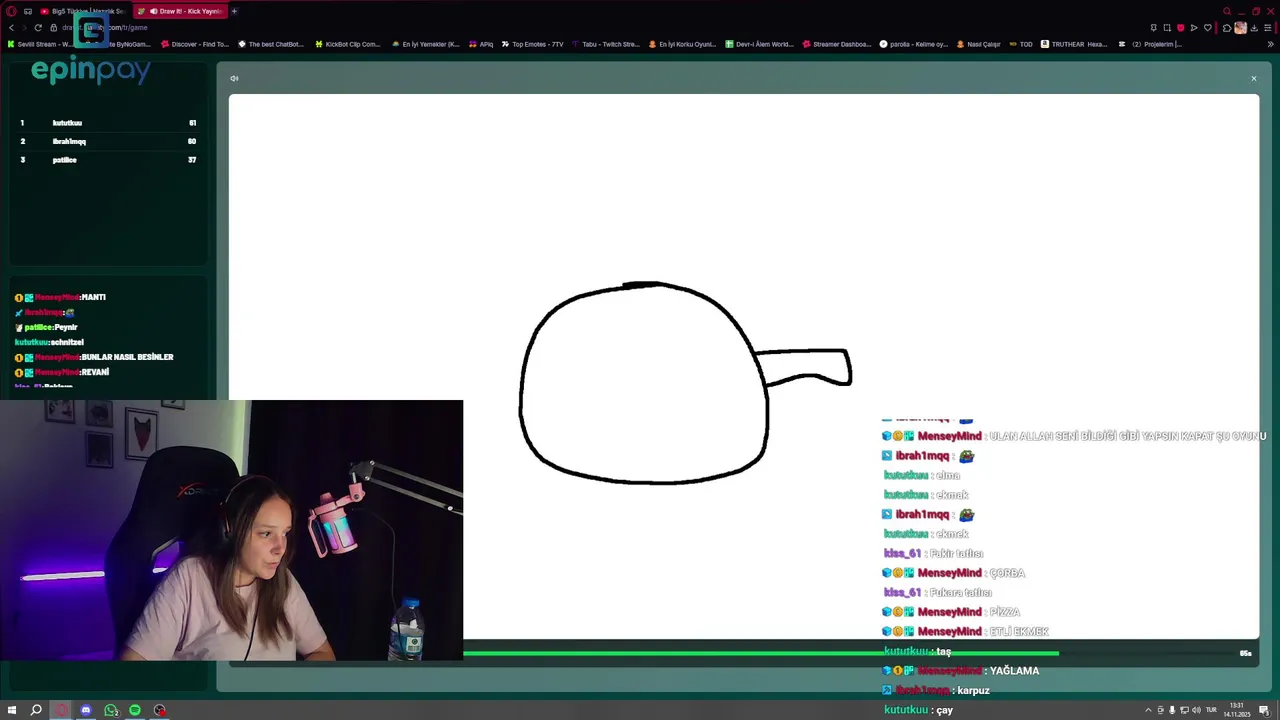The width and height of the screenshot is (1280, 720).
Task: Click MenseyMind ÇORBA chat message
Action: click(953, 573)
